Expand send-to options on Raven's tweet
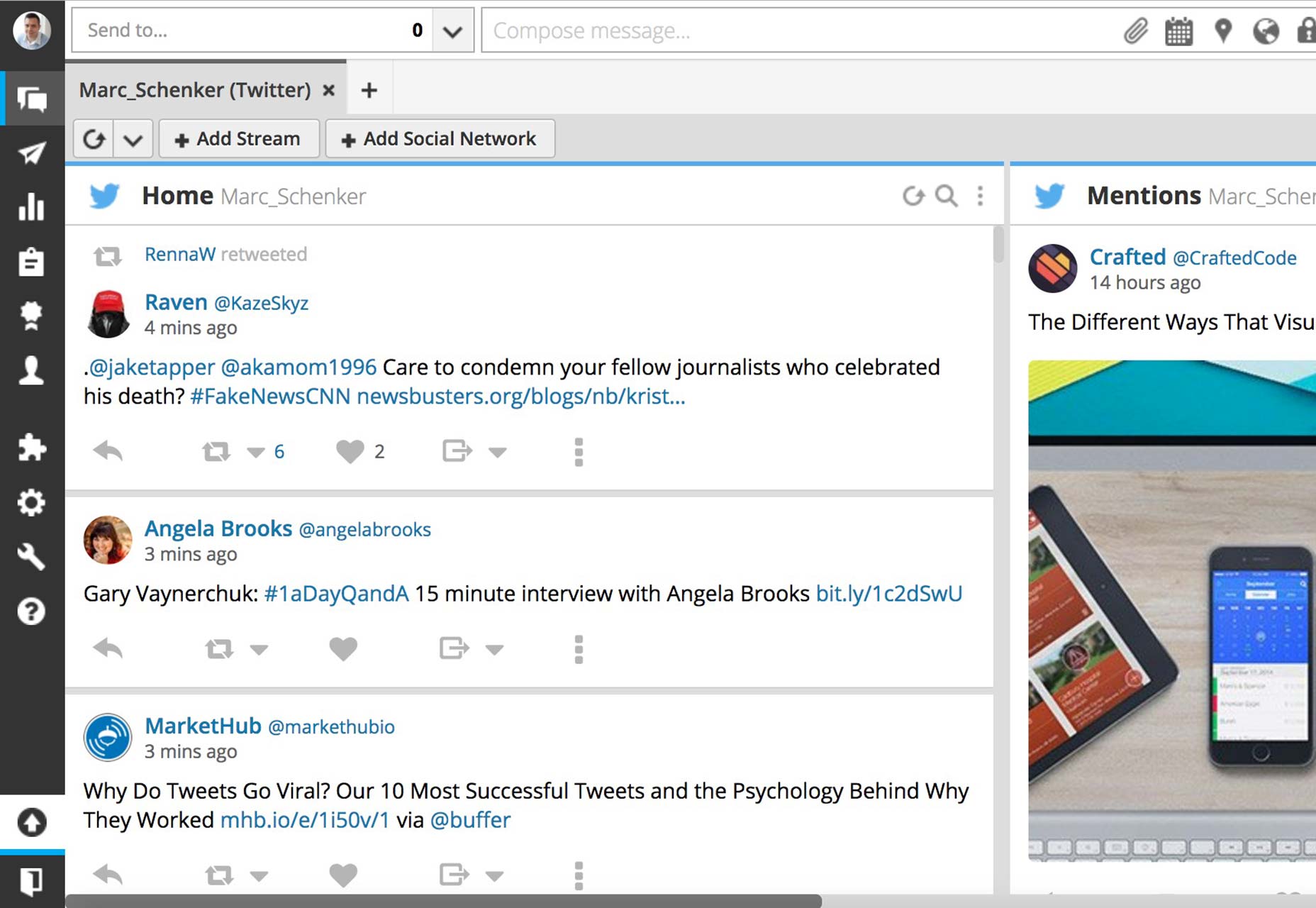 (498, 452)
